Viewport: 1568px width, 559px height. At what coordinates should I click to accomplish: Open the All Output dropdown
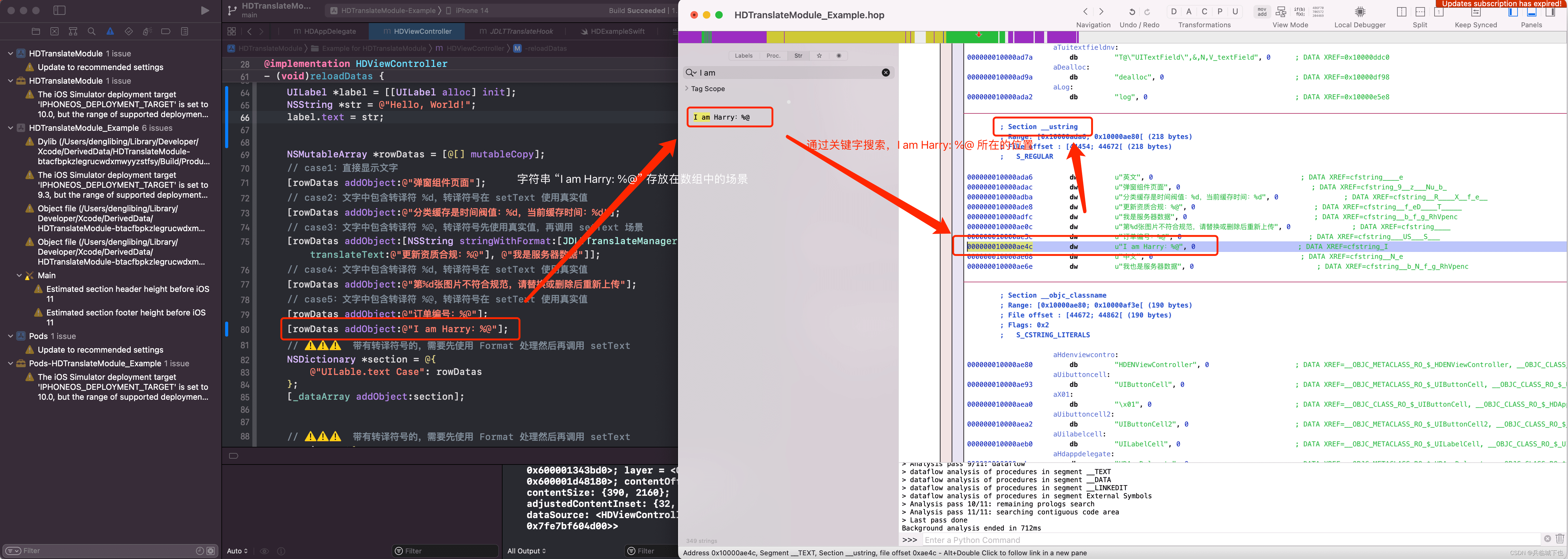pos(526,550)
